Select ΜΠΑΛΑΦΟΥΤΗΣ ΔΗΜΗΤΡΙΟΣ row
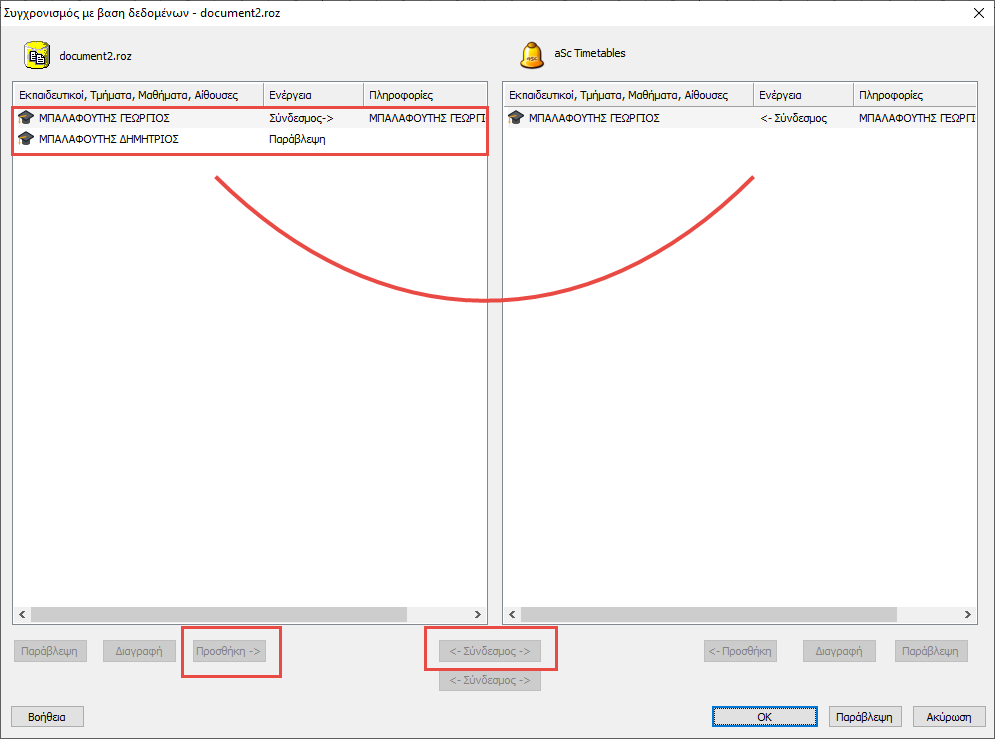The height and width of the screenshot is (739, 995). (108, 139)
